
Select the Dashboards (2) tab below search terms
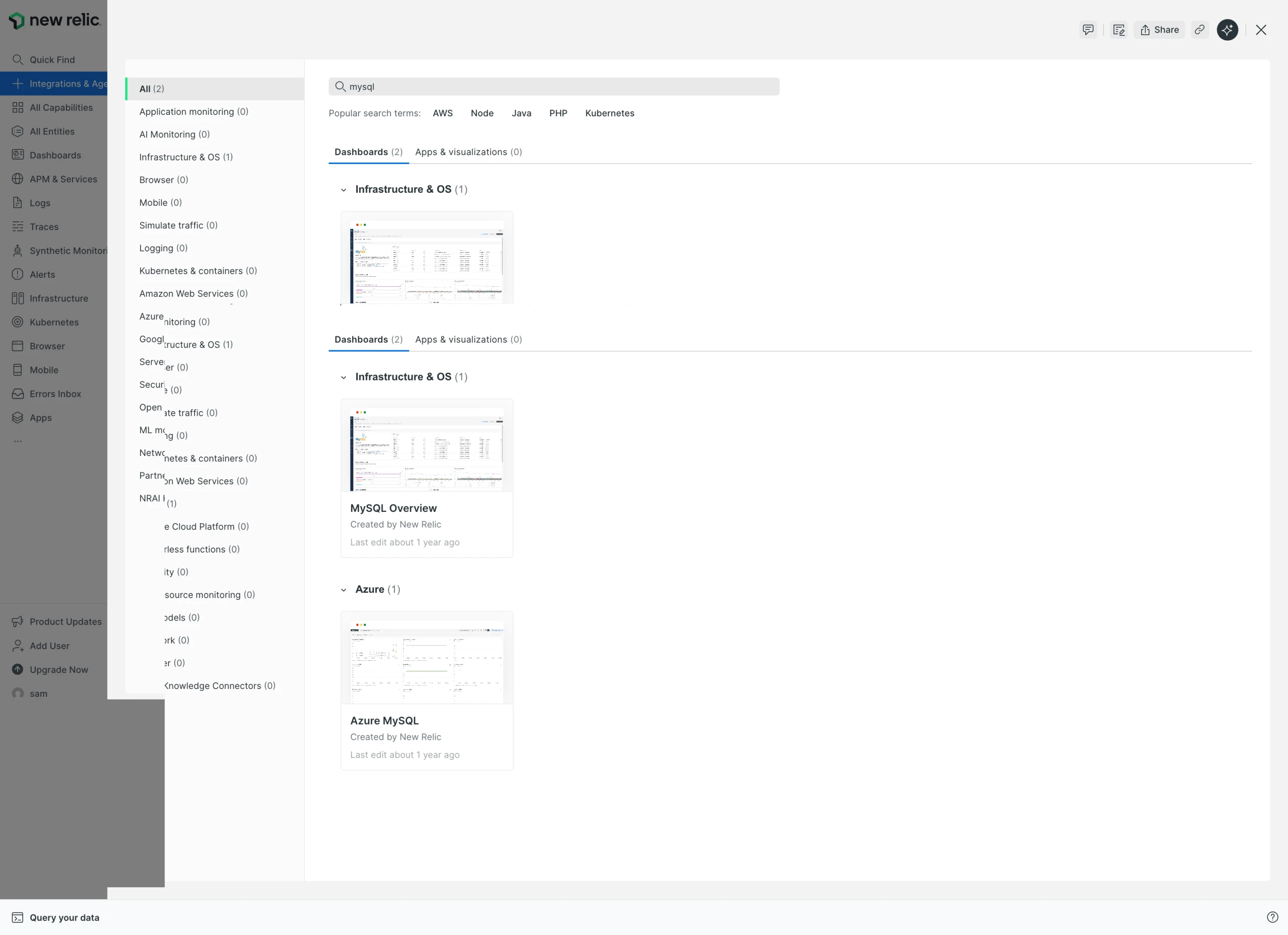369,151
